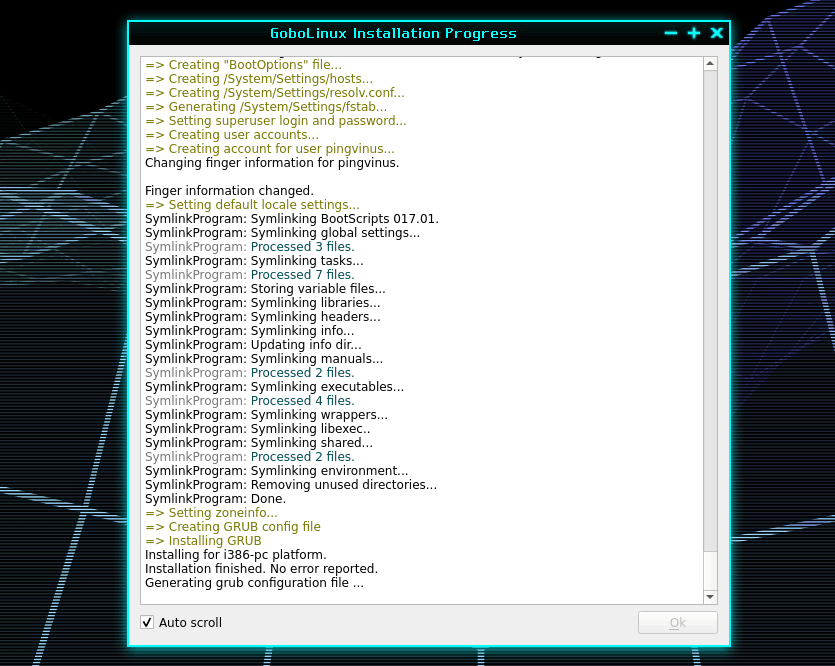
Task: Click Installing for i386-pc platform line
Action: pos(236,555)
